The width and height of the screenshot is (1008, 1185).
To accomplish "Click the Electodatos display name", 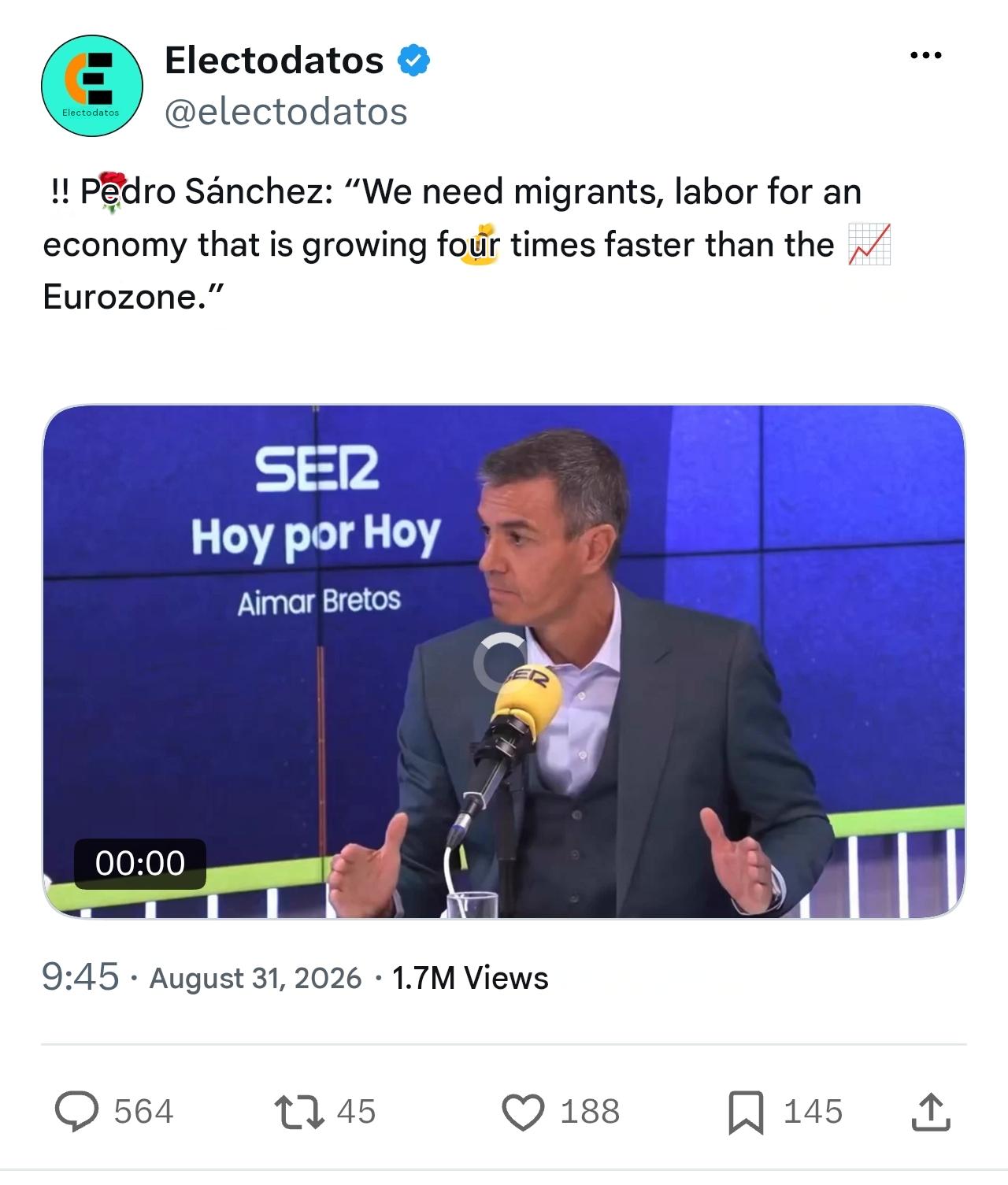I will [x=274, y=60].
